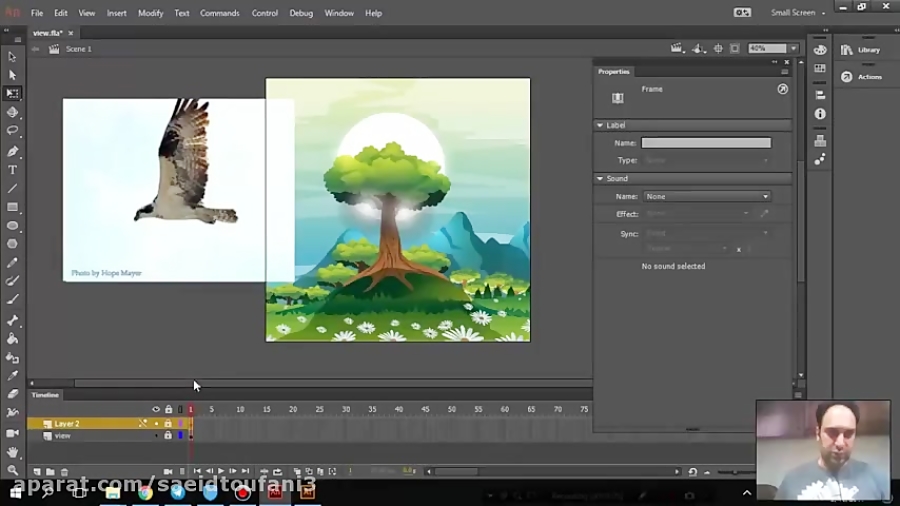
Task: Click the Center Stage icon
Action: coord(718,49)
